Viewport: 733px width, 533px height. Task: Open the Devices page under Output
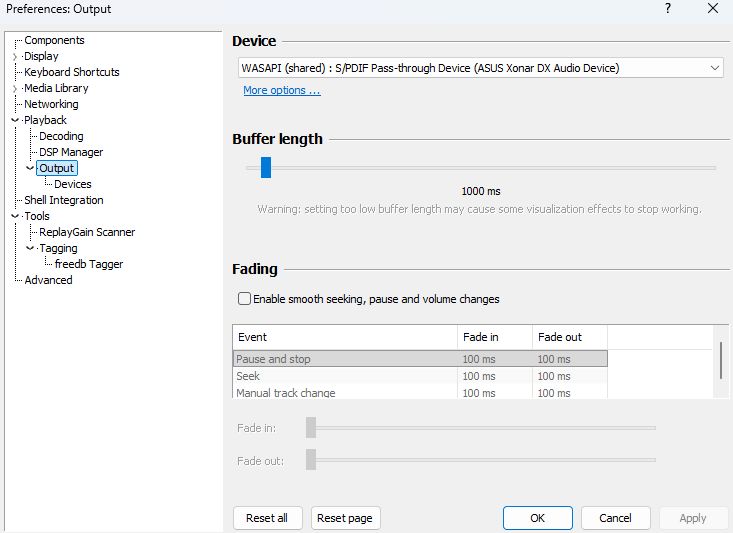(x=72, y=184)
